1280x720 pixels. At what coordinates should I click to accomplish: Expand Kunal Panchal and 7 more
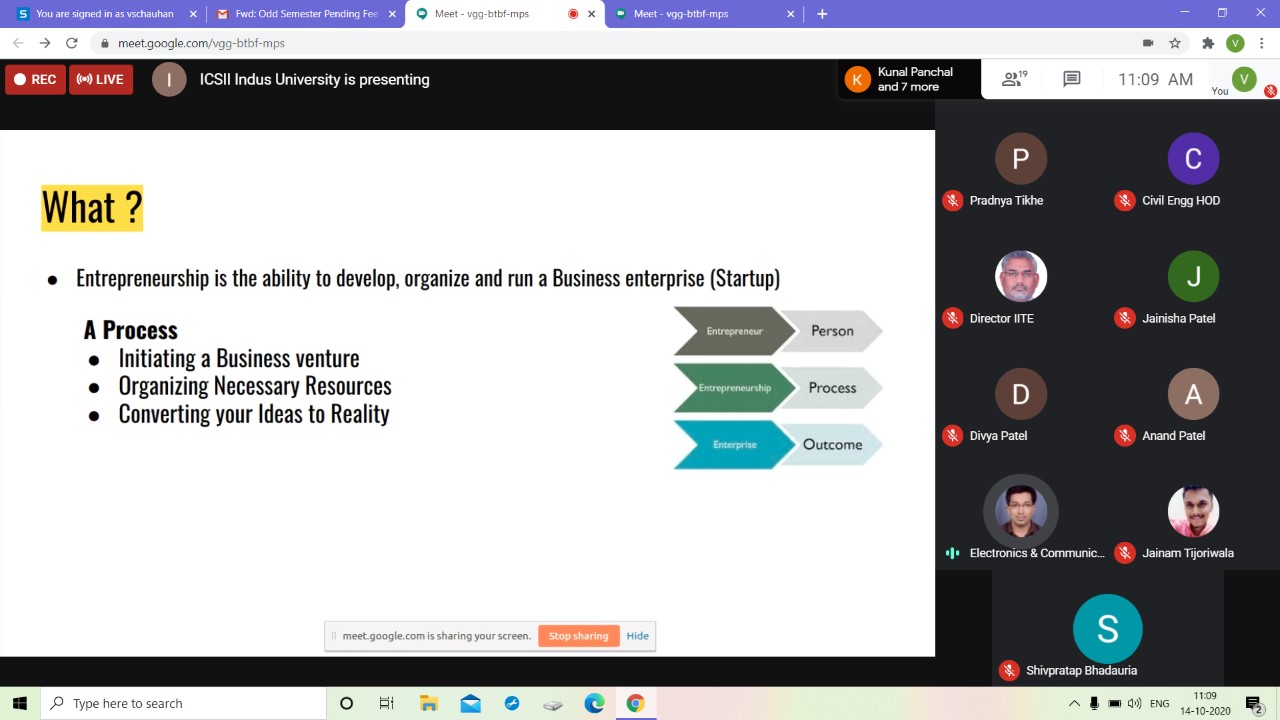pos(908,80)
